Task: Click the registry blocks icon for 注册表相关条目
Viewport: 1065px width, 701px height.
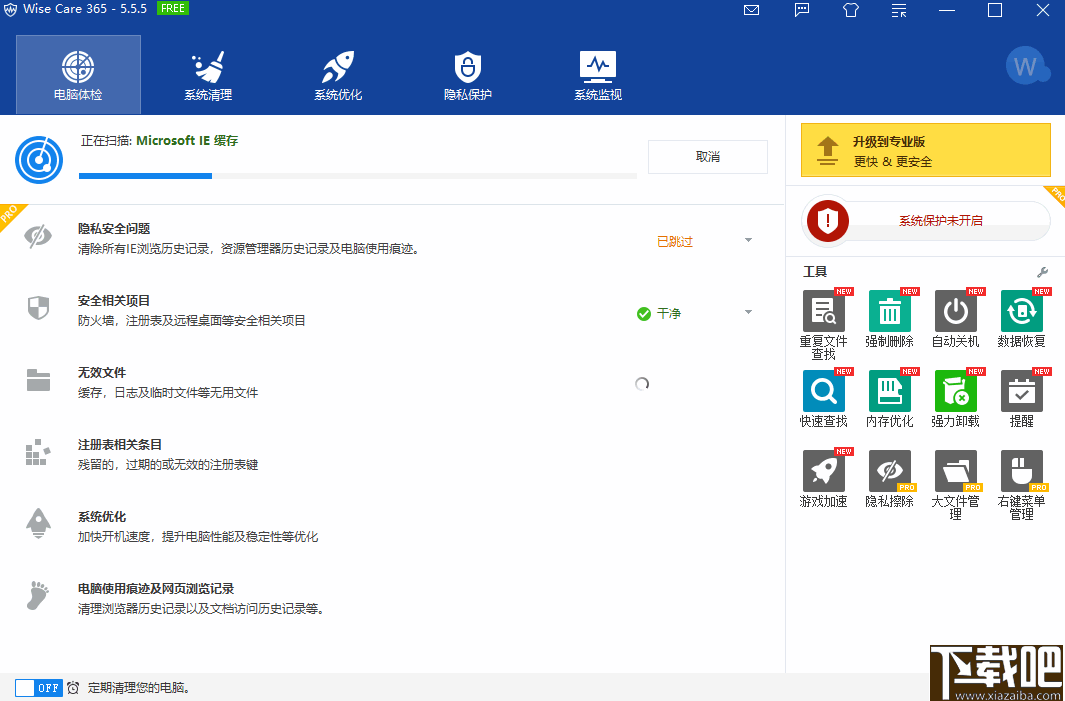Action: [x=37, y=452]
